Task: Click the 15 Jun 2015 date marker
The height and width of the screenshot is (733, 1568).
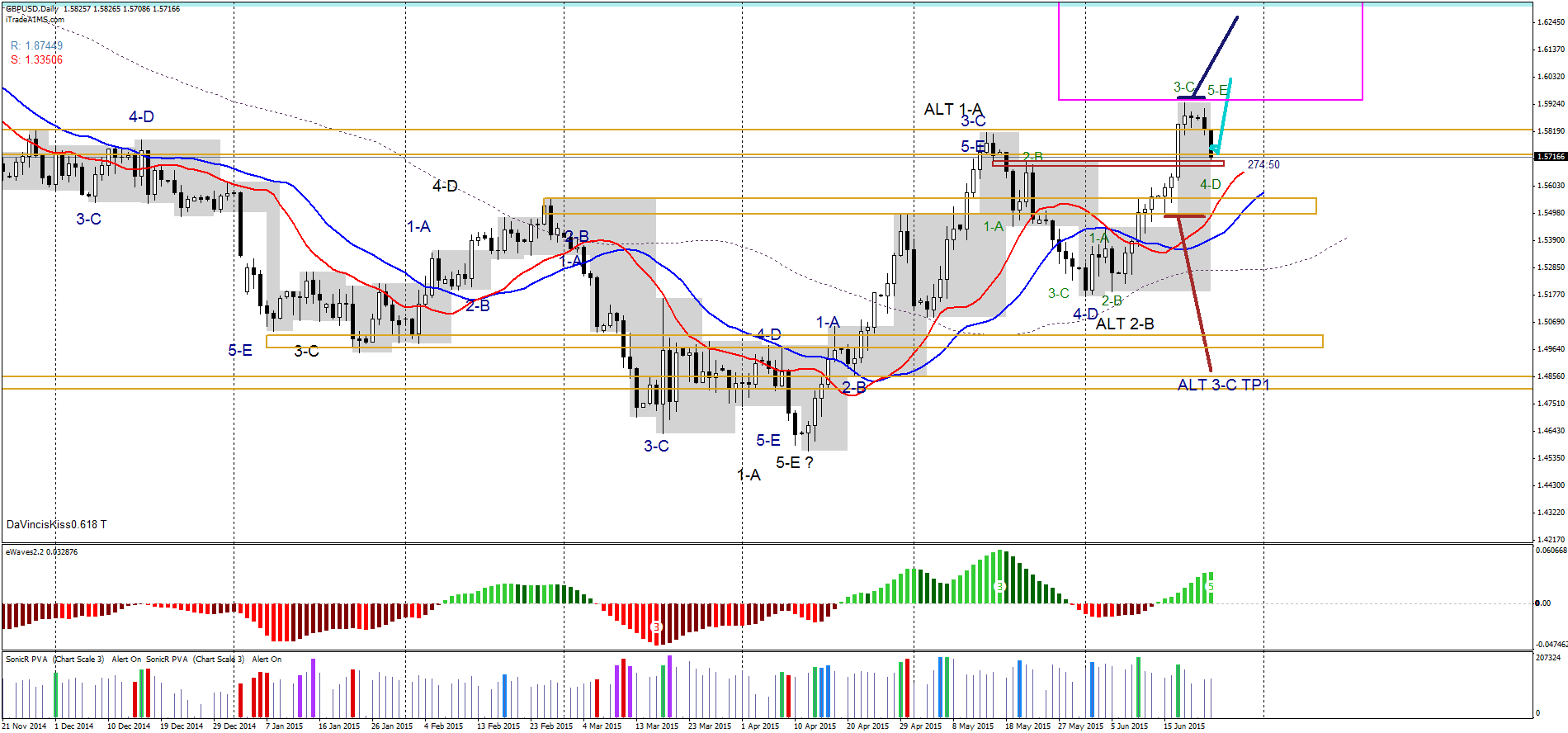Action: click(1184, 726)
